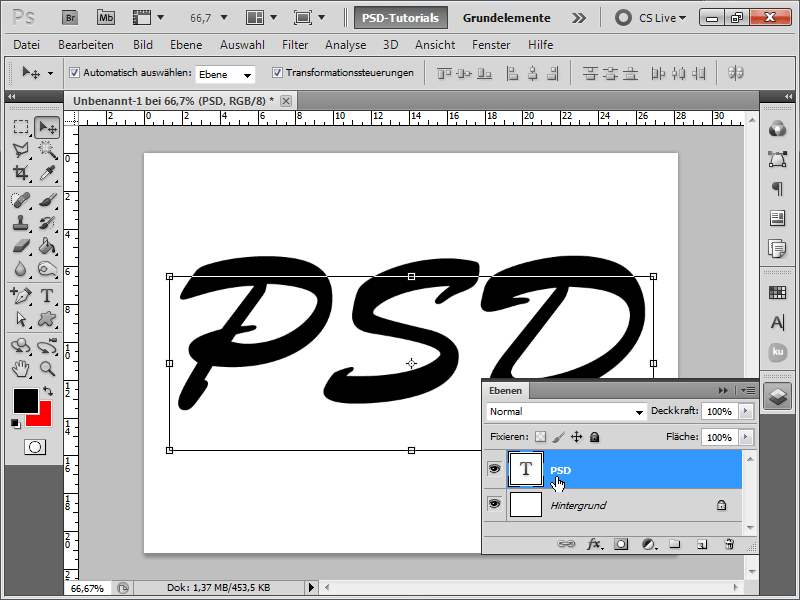Toggle Quick Mask mode
The height and width of the screenshot is (600, 800).
35,447
